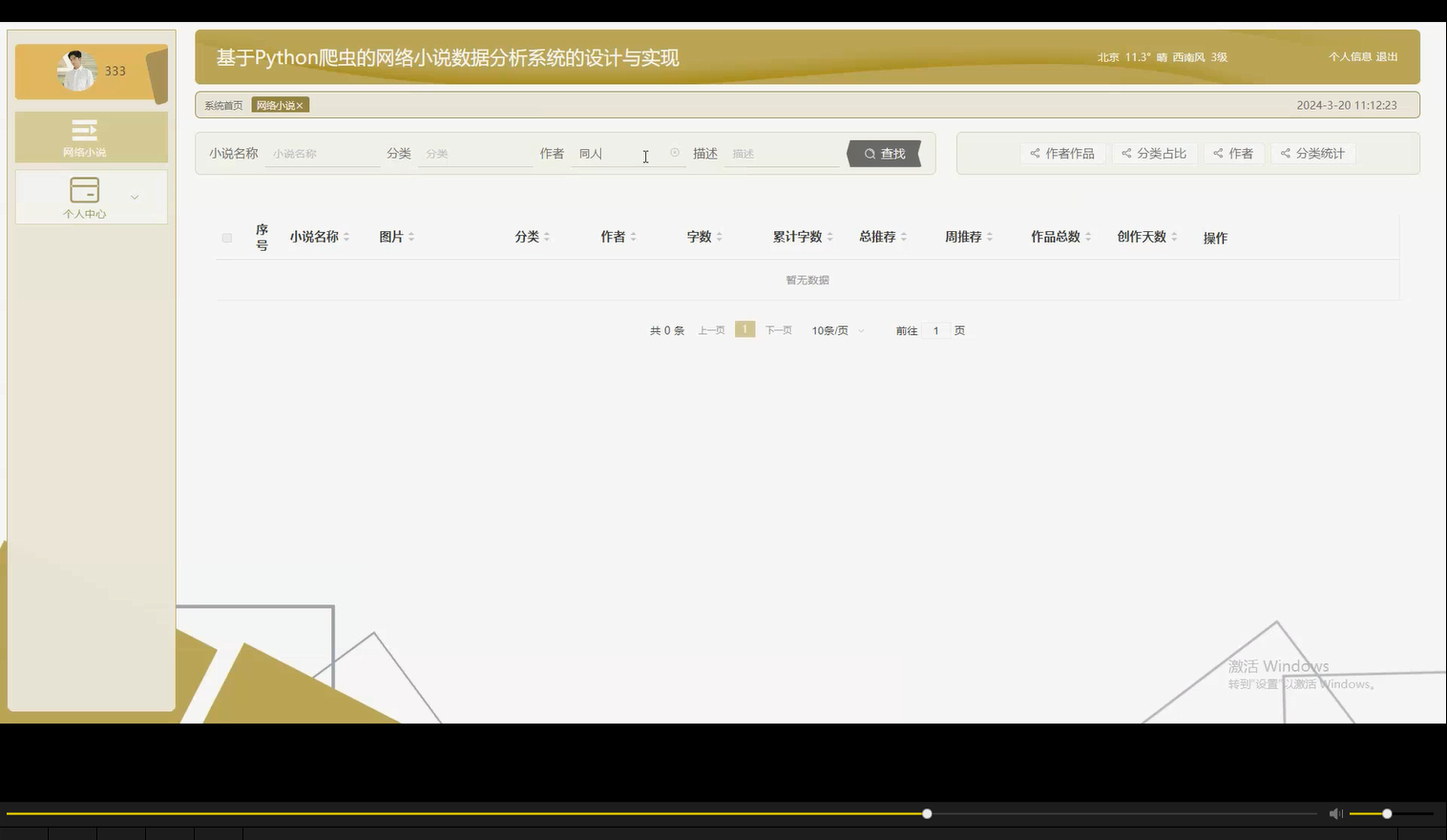Go to next page 下一页

(x=779, y=330)
